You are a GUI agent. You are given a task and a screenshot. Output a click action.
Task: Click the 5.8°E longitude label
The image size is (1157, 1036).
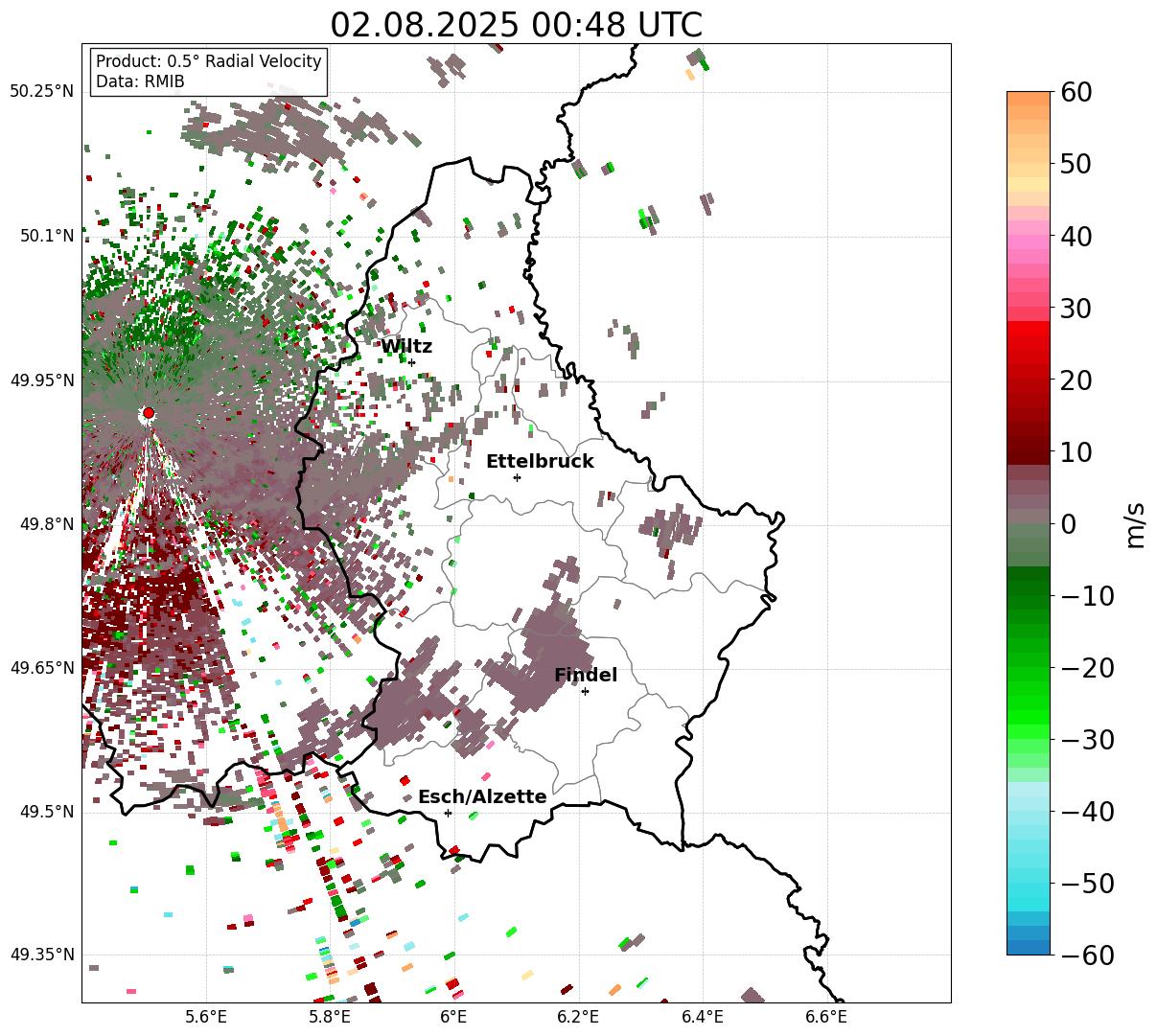click(x=330, y=1018)
